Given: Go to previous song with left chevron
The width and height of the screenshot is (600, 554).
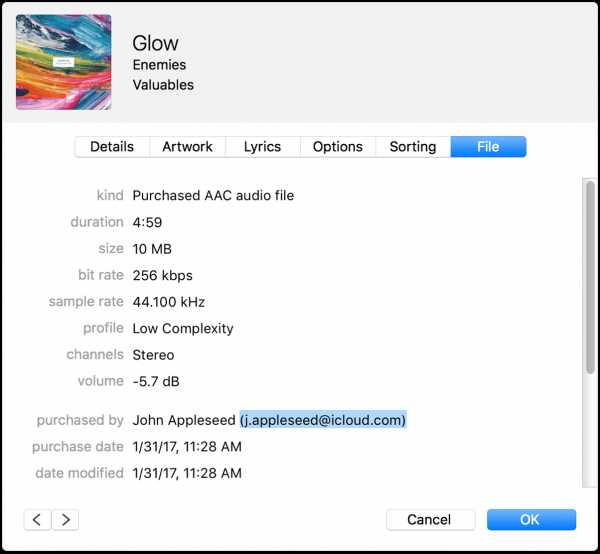Looking at the screenshot, I should [x=37, y=519].
